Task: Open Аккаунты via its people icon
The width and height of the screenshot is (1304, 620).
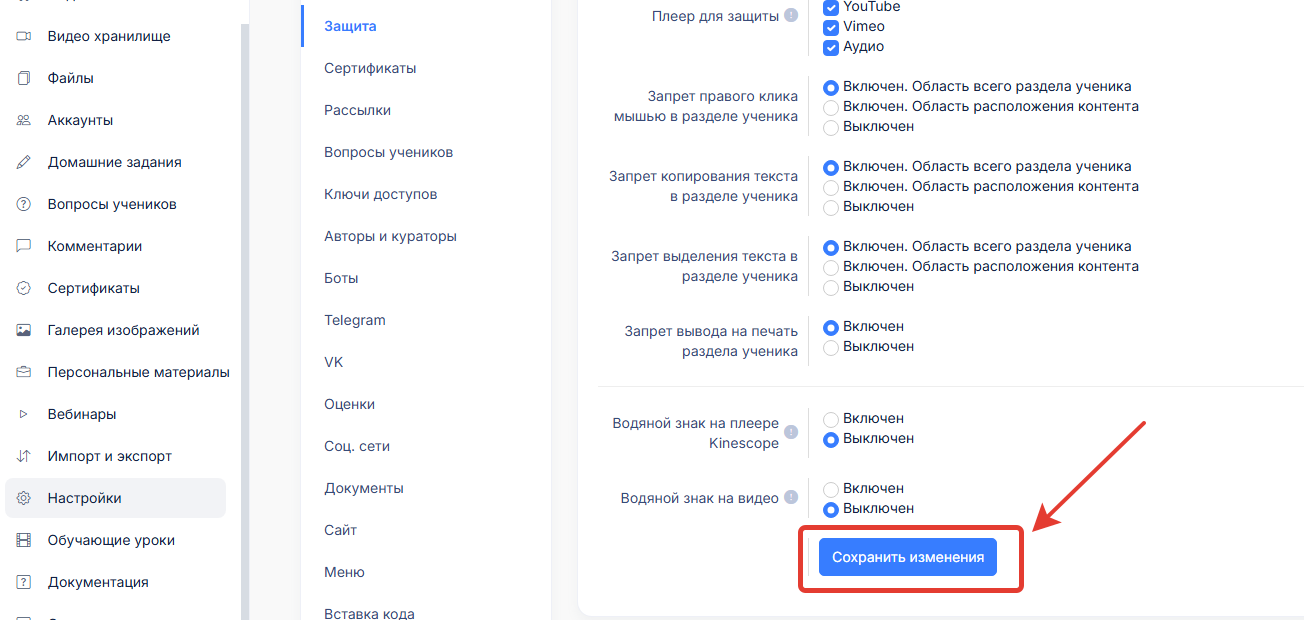Action: 24,120
